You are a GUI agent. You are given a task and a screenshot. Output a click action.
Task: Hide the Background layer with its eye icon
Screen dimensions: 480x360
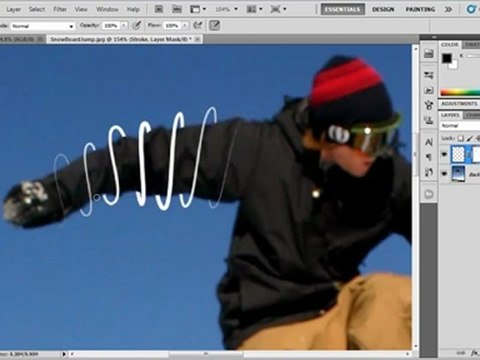point(444,174)
